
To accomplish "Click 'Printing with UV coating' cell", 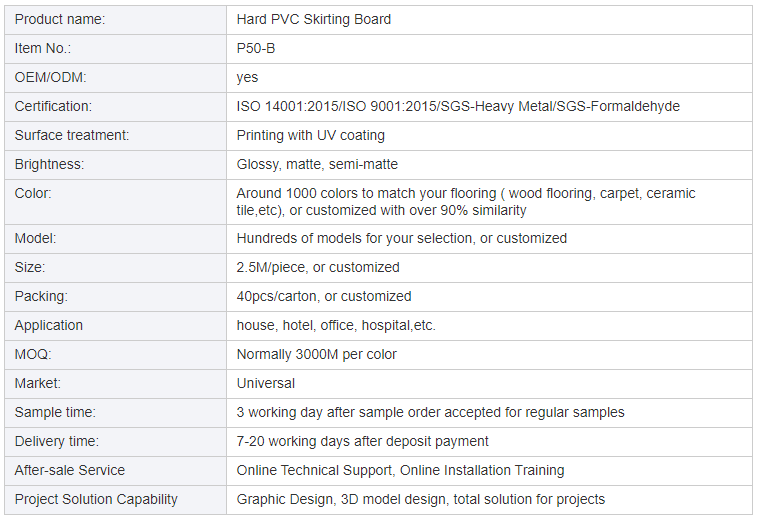I will pos(311,135).
